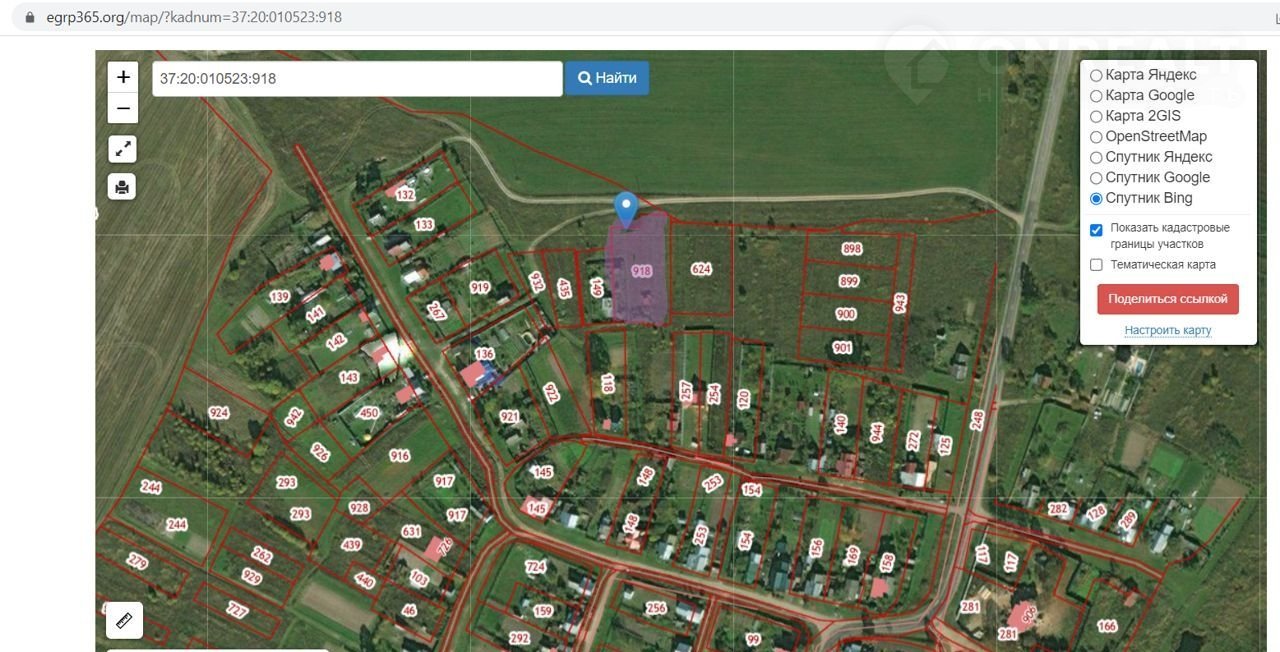Zoom in using the plus button
Screen dimensions: 1280x652
click(x=123, y=77)
